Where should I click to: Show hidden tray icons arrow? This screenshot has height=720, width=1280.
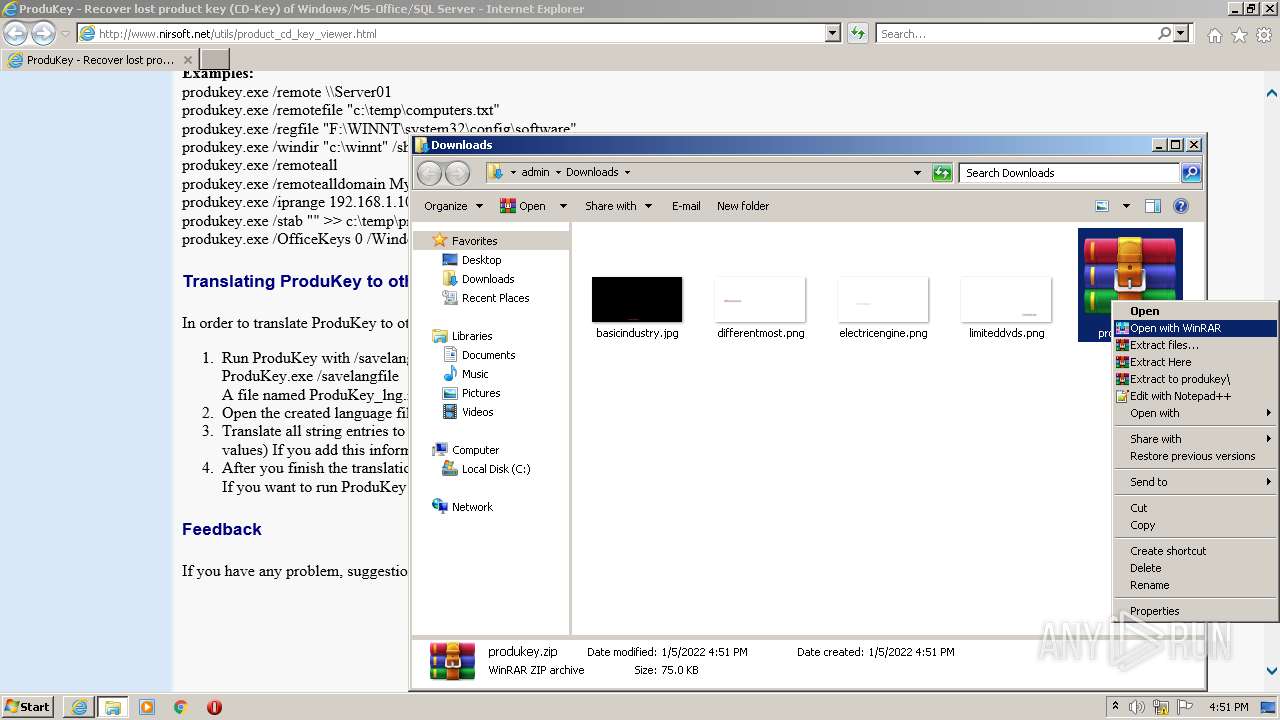[x=1115, y=707]
